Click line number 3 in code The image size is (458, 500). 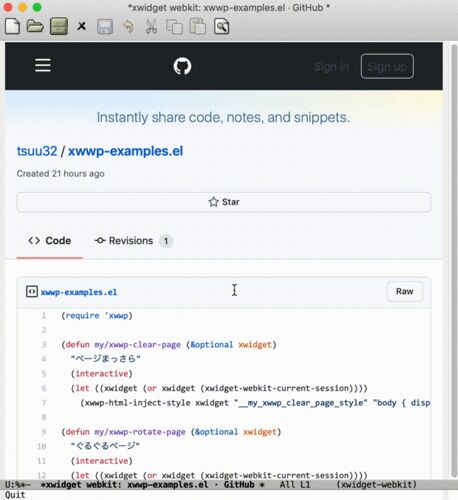point(44,344)
